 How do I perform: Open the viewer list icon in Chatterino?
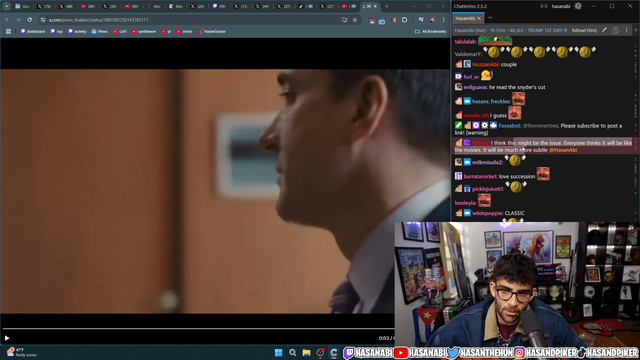tap(616, 30)
